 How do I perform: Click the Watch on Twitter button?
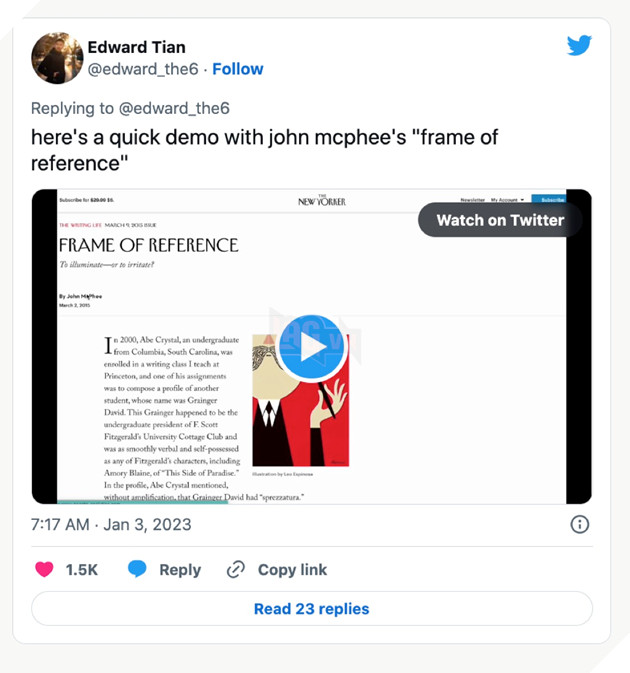[500, 220]
